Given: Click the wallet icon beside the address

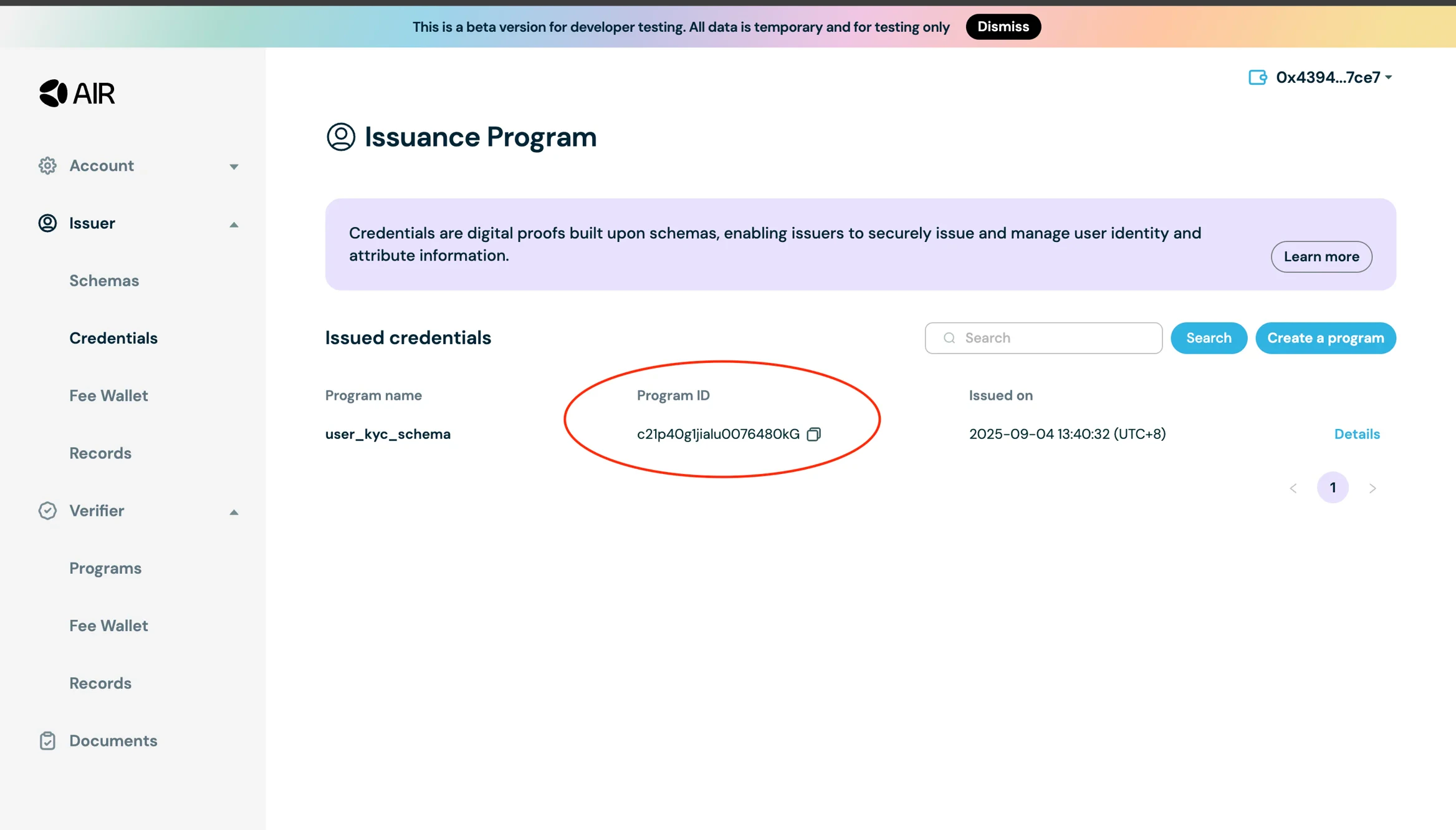Looking at the screenshot, I should pos(1258,77).
